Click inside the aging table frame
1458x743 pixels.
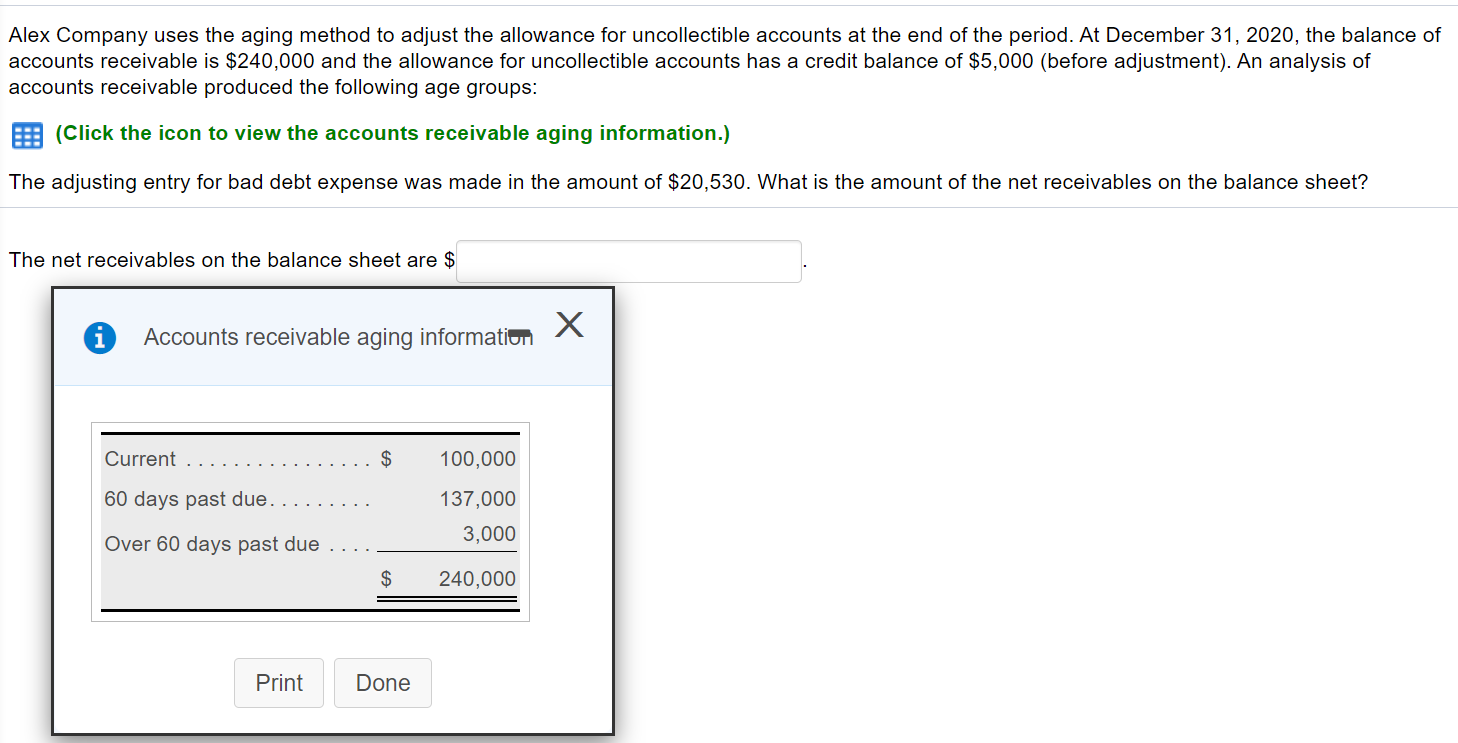[x=310, y=520]
